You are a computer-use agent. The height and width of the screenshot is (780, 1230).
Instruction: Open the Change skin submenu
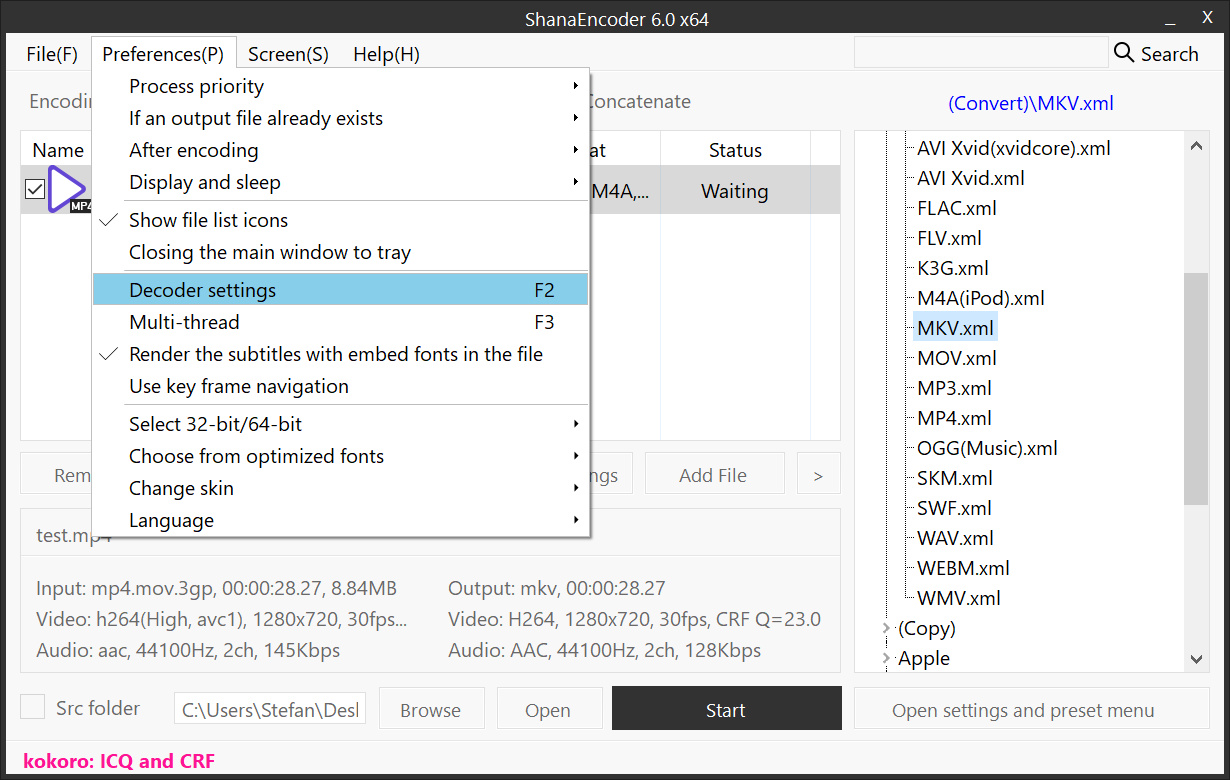point(340,488)
